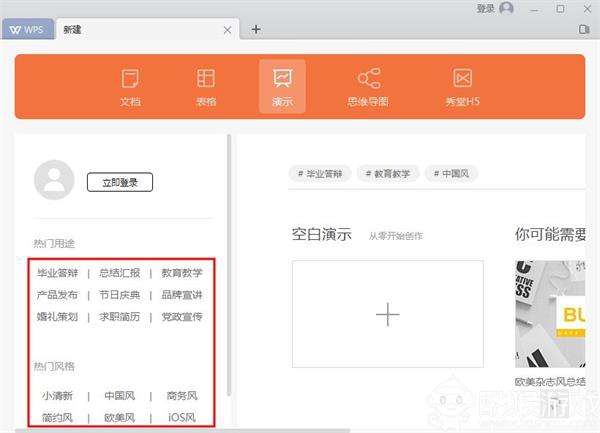The width and height of the screenshot is (600, 433).
Task: Minimize the WPS window
Action: click(x=534, y=9)
